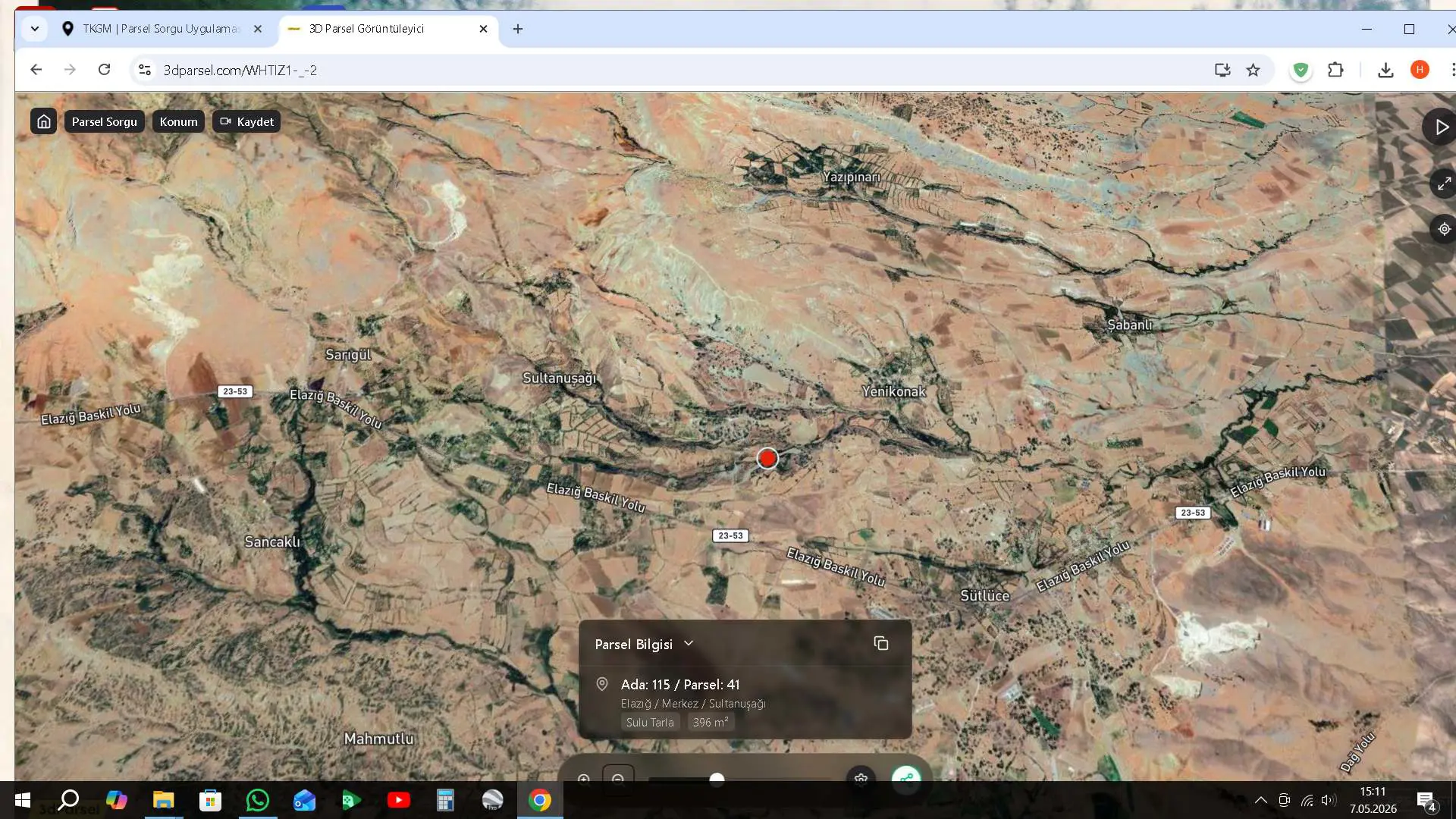Click the fullscreen expand arrows icon
Screen dimensions: 1456x819
point(1443,184)
